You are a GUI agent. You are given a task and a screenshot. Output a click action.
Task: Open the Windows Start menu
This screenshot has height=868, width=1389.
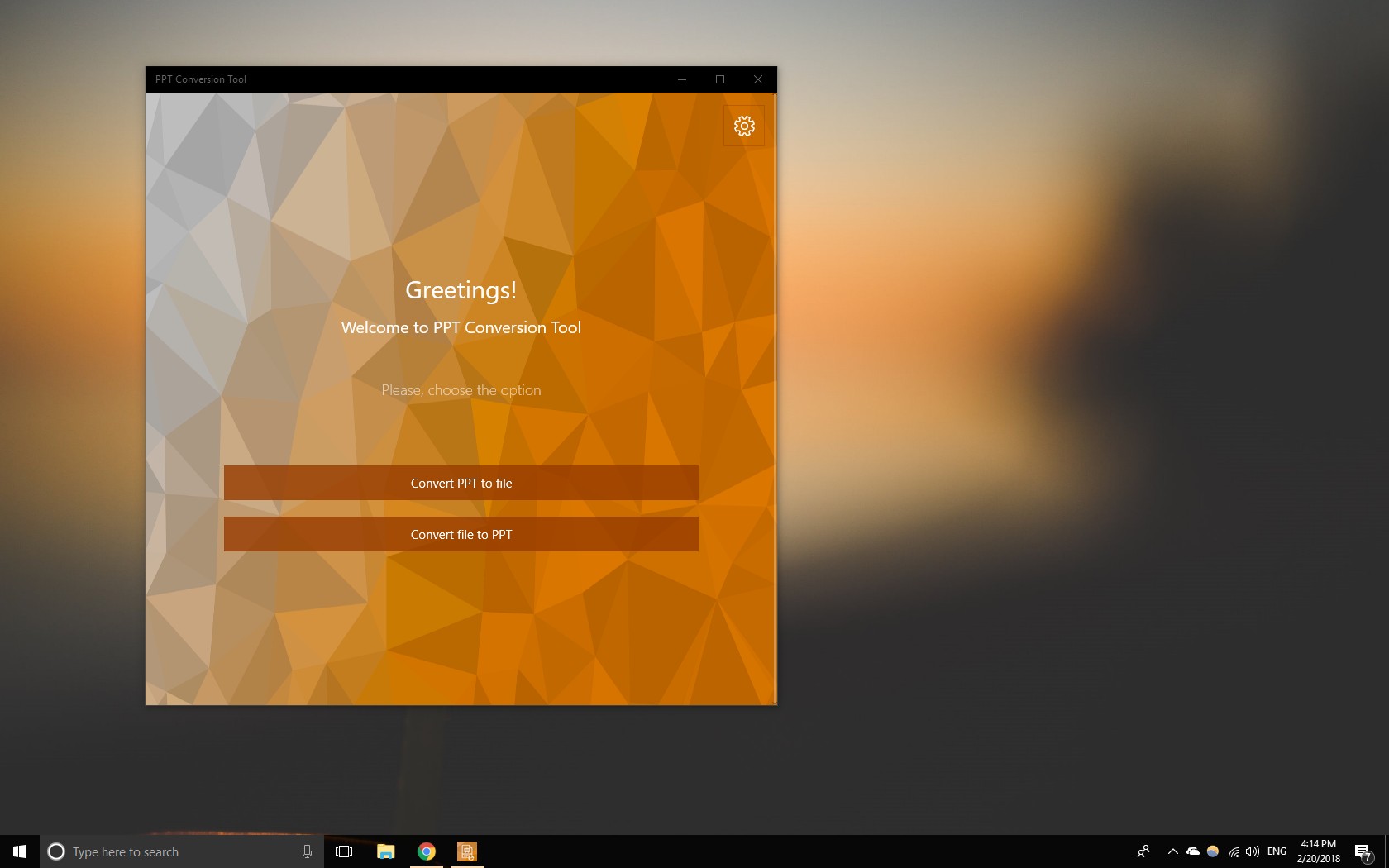pos(20,851)
